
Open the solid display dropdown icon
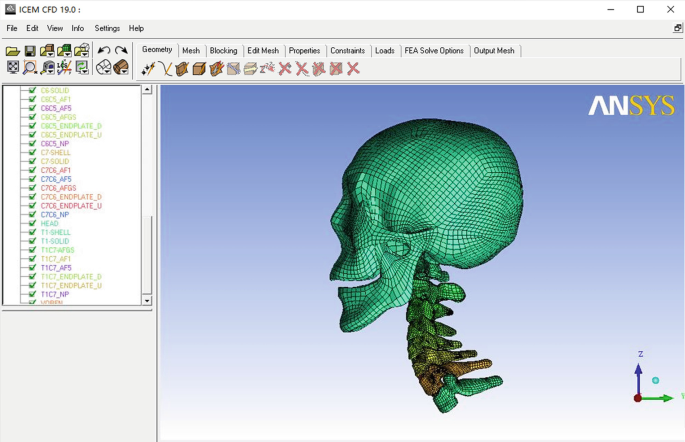[x=121, y=68]
